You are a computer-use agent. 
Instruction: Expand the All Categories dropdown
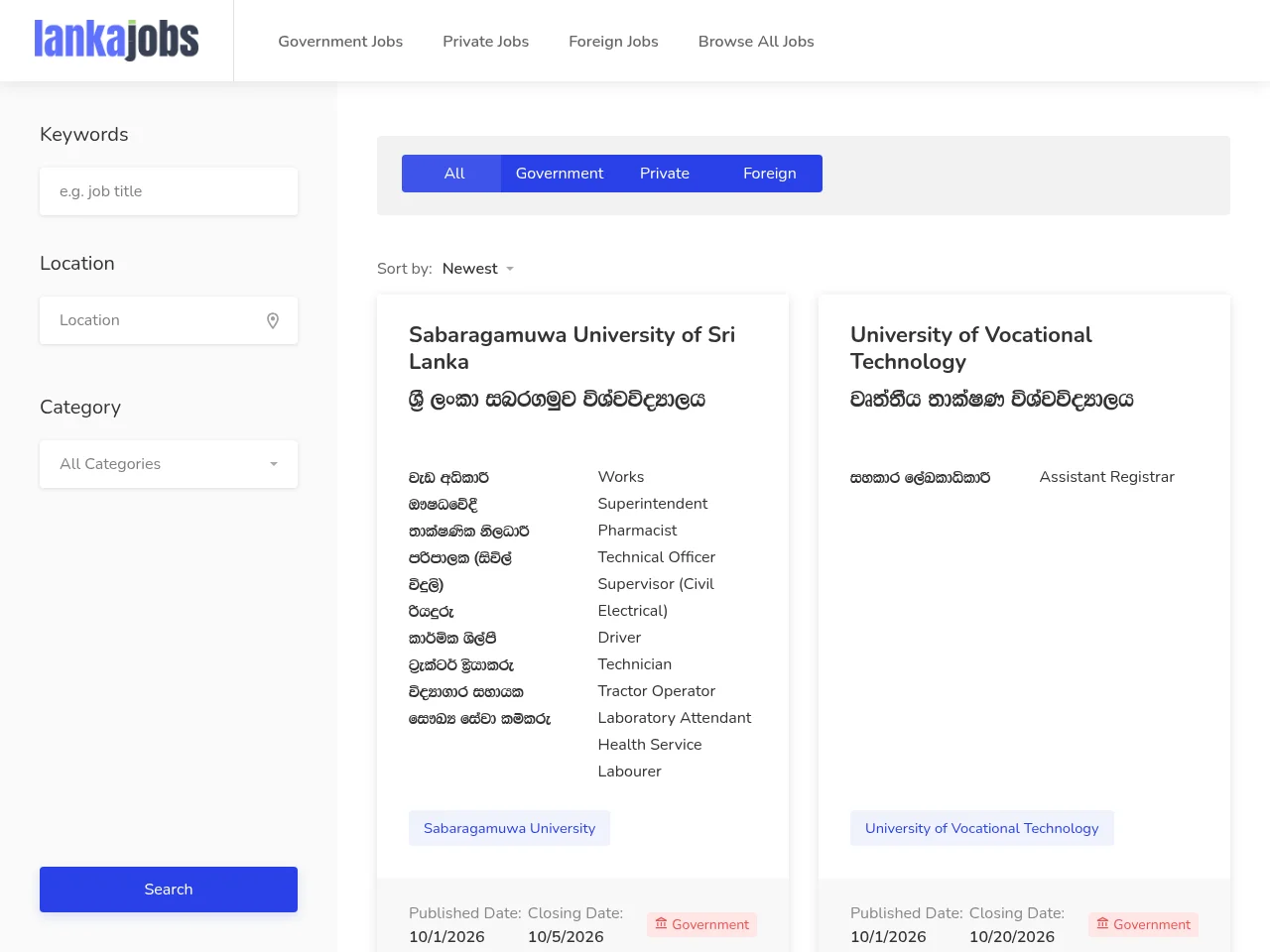(169, 464)
